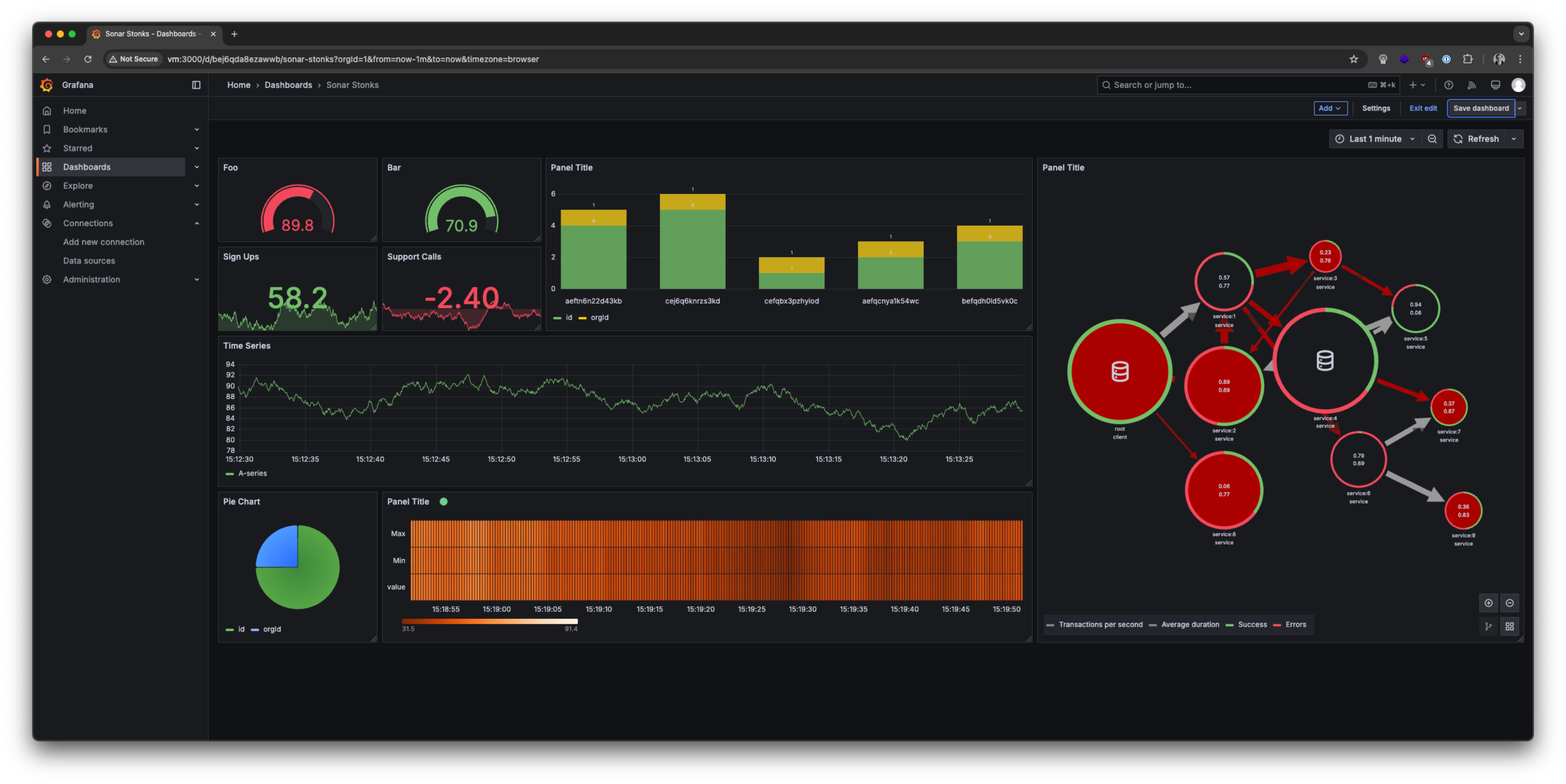Open the Last 1 minute time picker
Image resolution: width=1566 pixels, height=784 pixels.
click(1375, 139)
